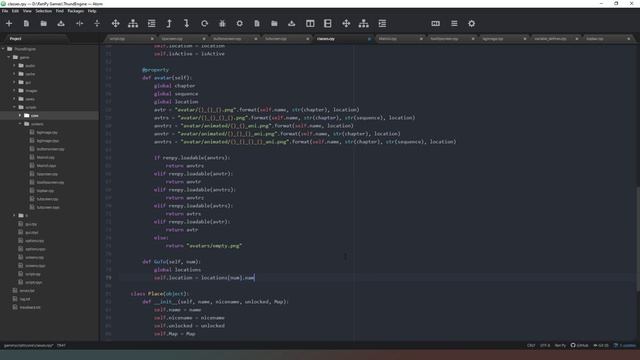This screenshot has height=360, width=640.
Task: Open settings with the last gear toolbar icon
Action: pos(471,24)
